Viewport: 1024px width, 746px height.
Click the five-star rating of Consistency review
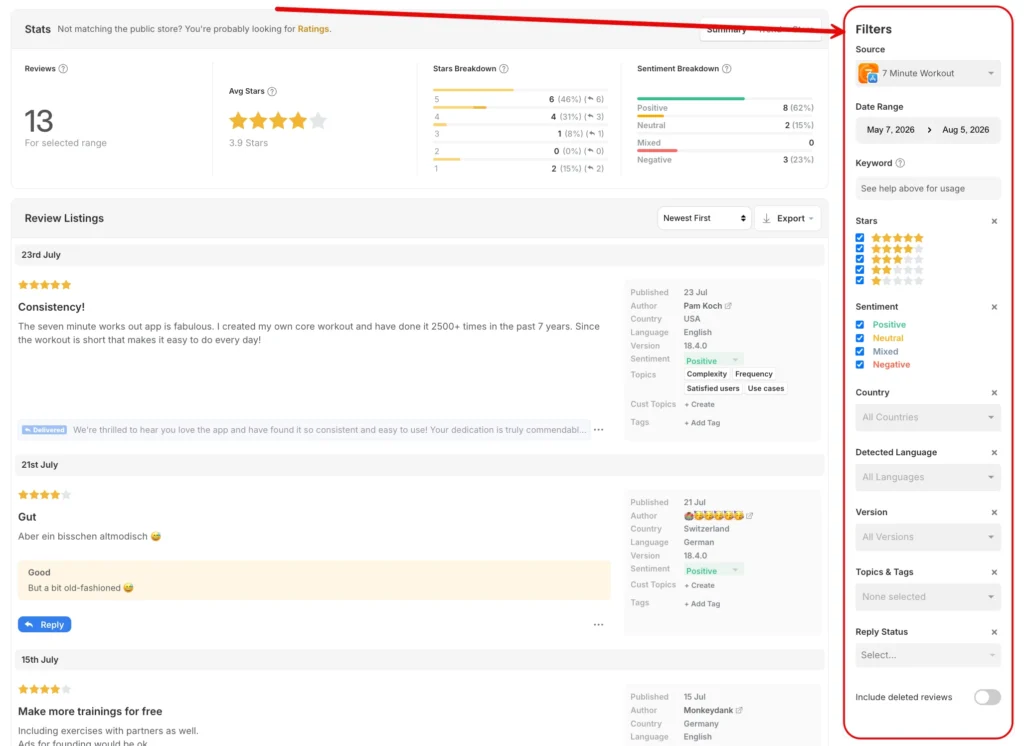(44, 285)
